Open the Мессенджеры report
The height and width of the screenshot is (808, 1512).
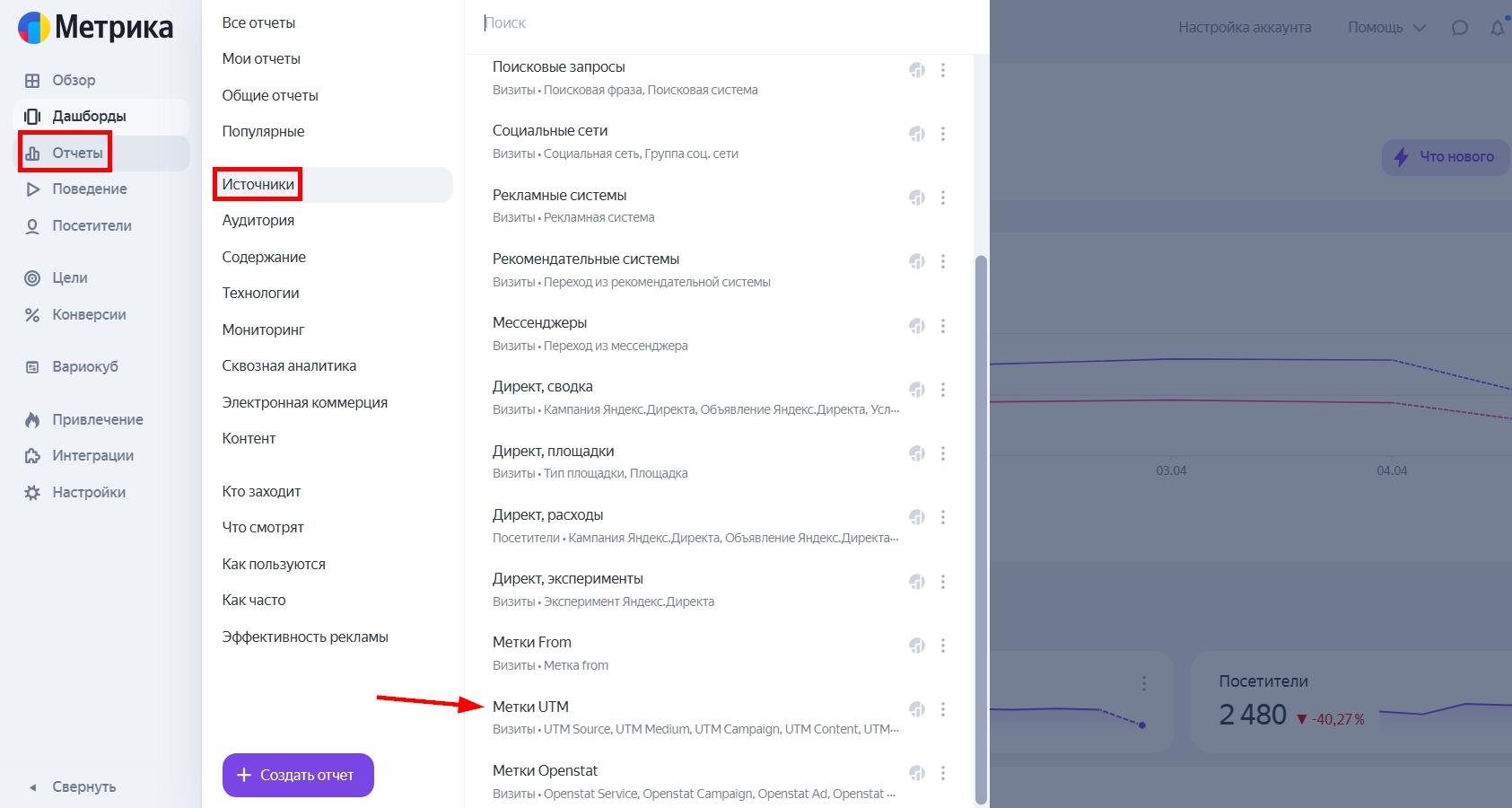539,322
